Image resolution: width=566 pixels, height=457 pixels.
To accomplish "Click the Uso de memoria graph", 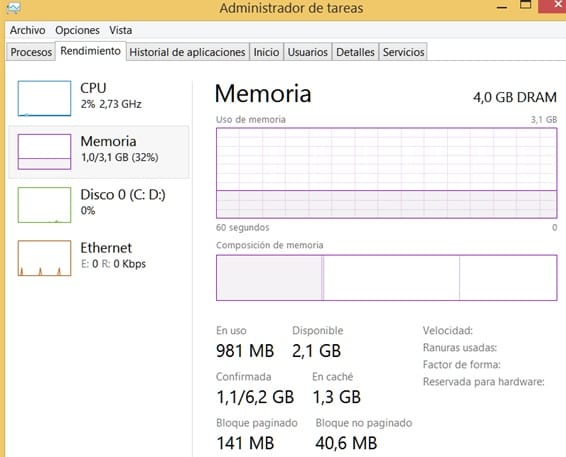I will coord(387,173).
